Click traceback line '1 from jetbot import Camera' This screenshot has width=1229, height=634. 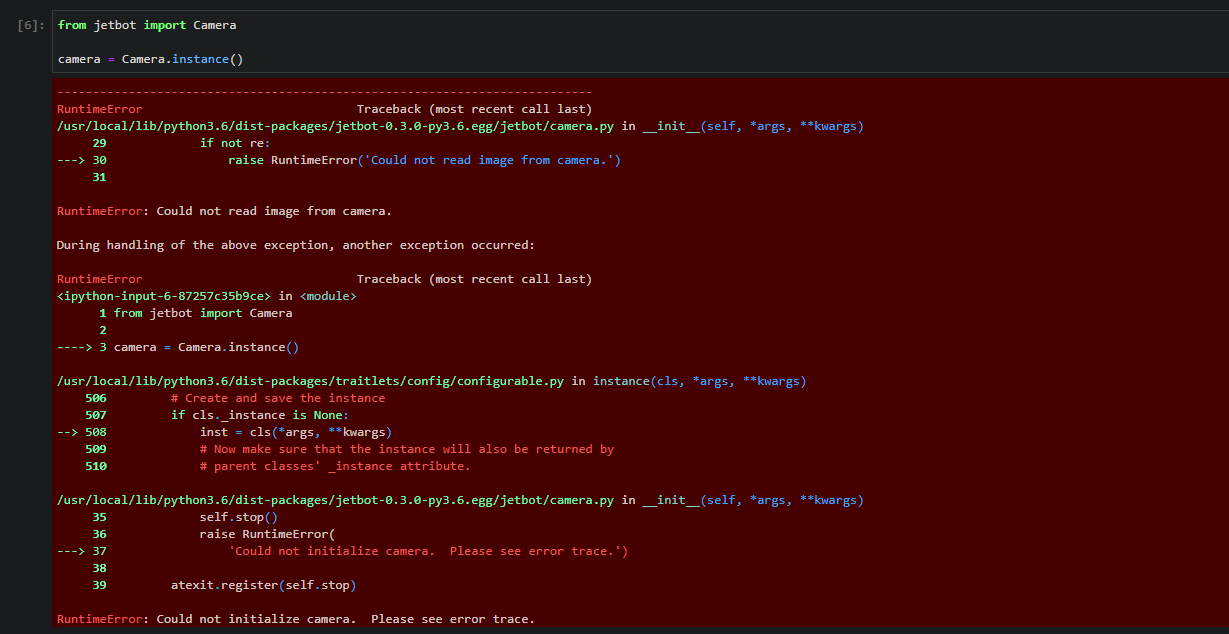coord(196,313)
